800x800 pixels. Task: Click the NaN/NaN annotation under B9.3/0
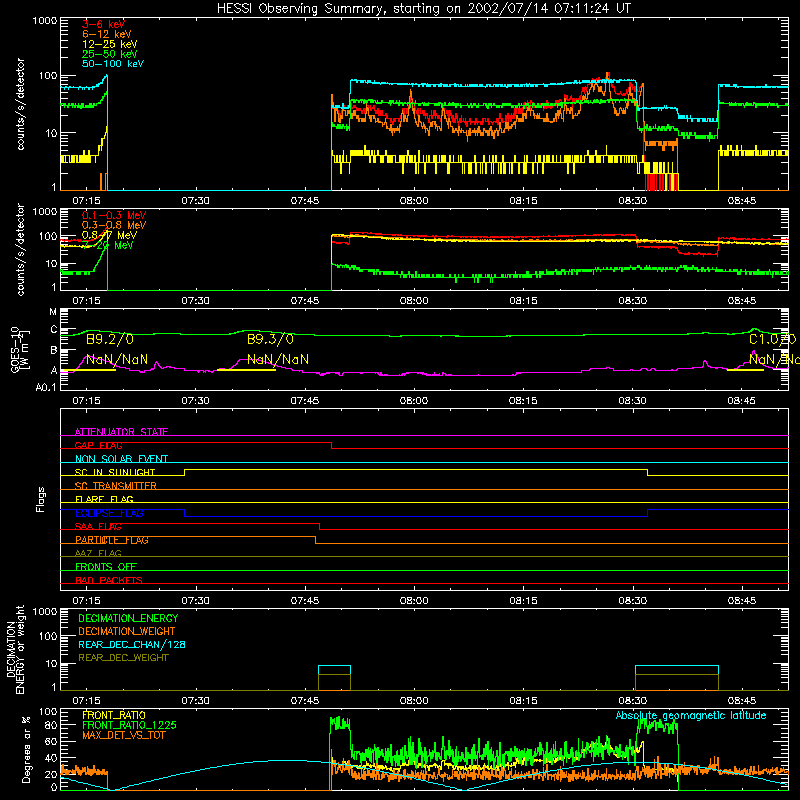[x=278, y=360]
